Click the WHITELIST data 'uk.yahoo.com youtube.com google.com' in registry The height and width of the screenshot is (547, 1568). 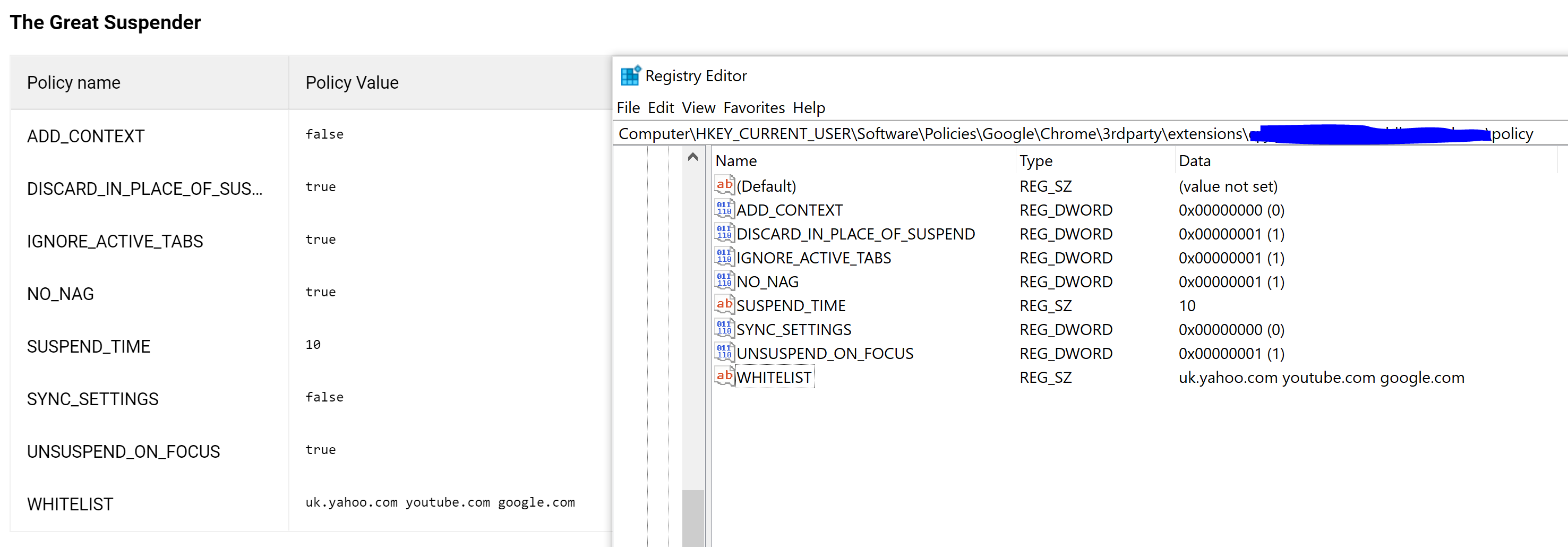click(1322, 377)
